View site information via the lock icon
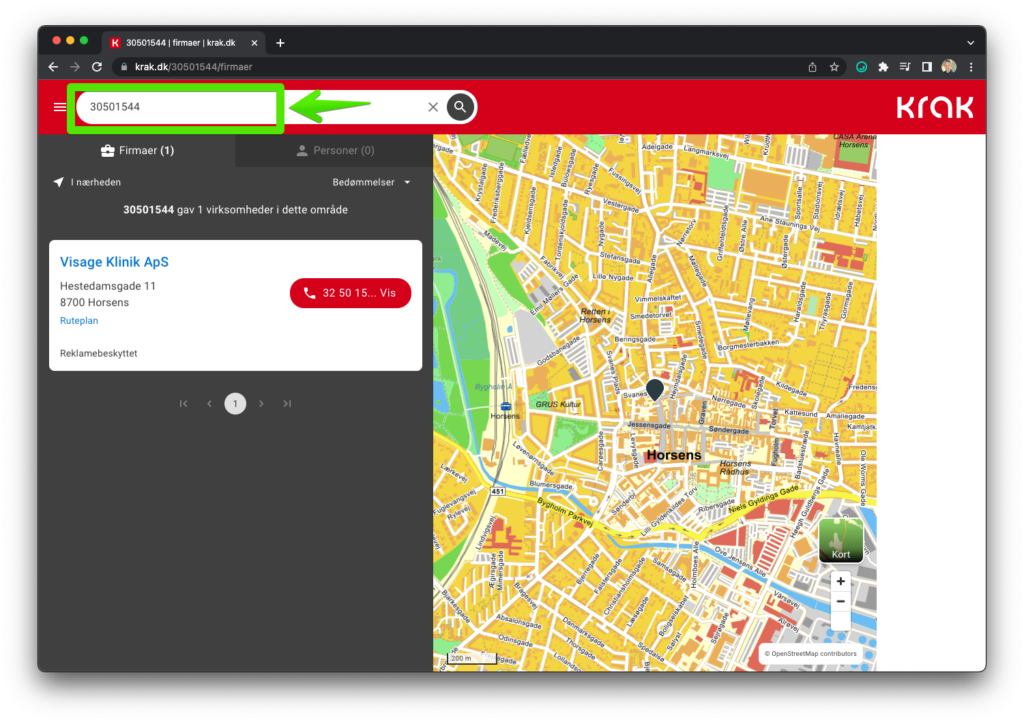 point(124,67)
